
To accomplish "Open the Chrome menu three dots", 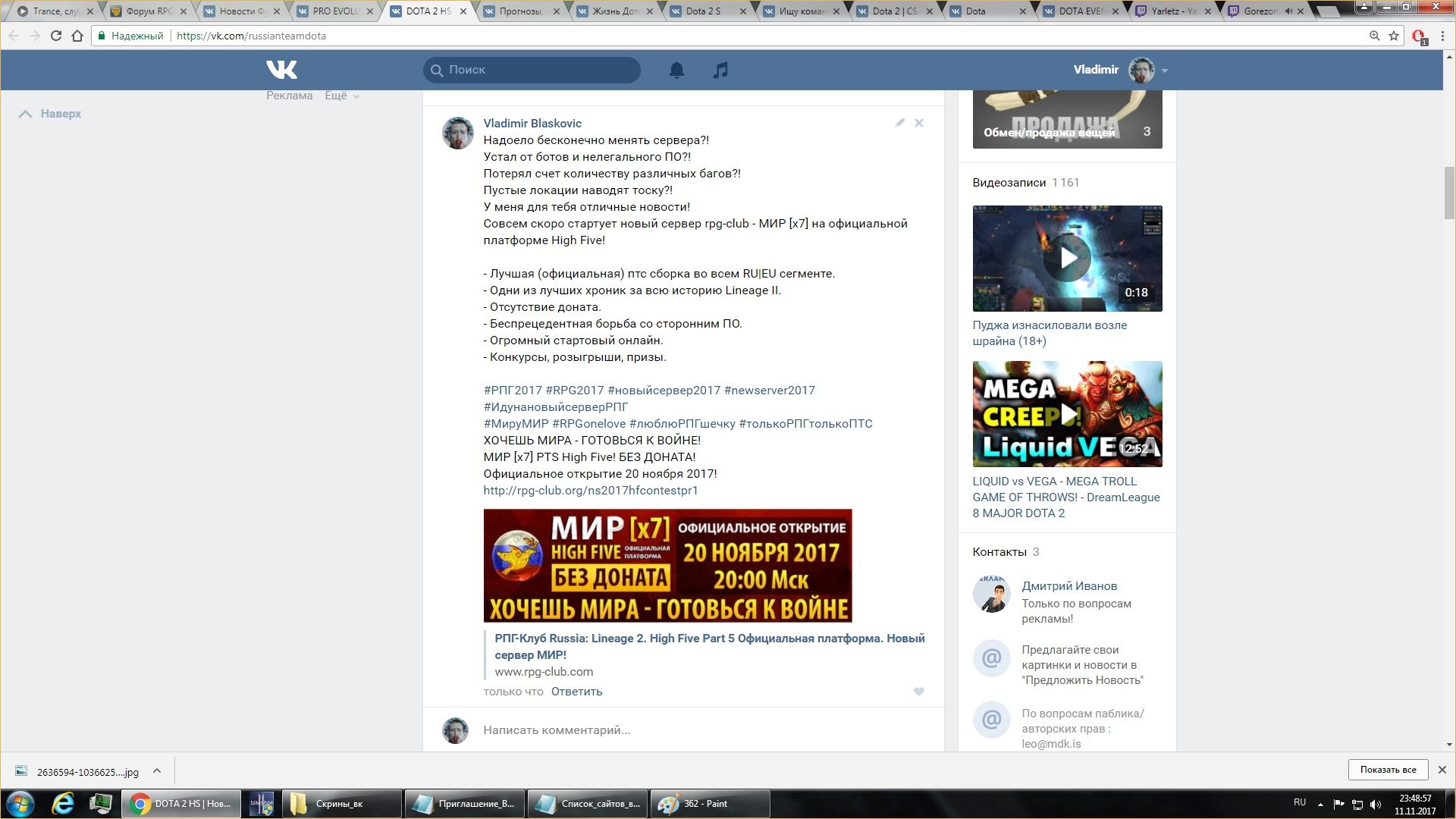I will (1442, 36).
